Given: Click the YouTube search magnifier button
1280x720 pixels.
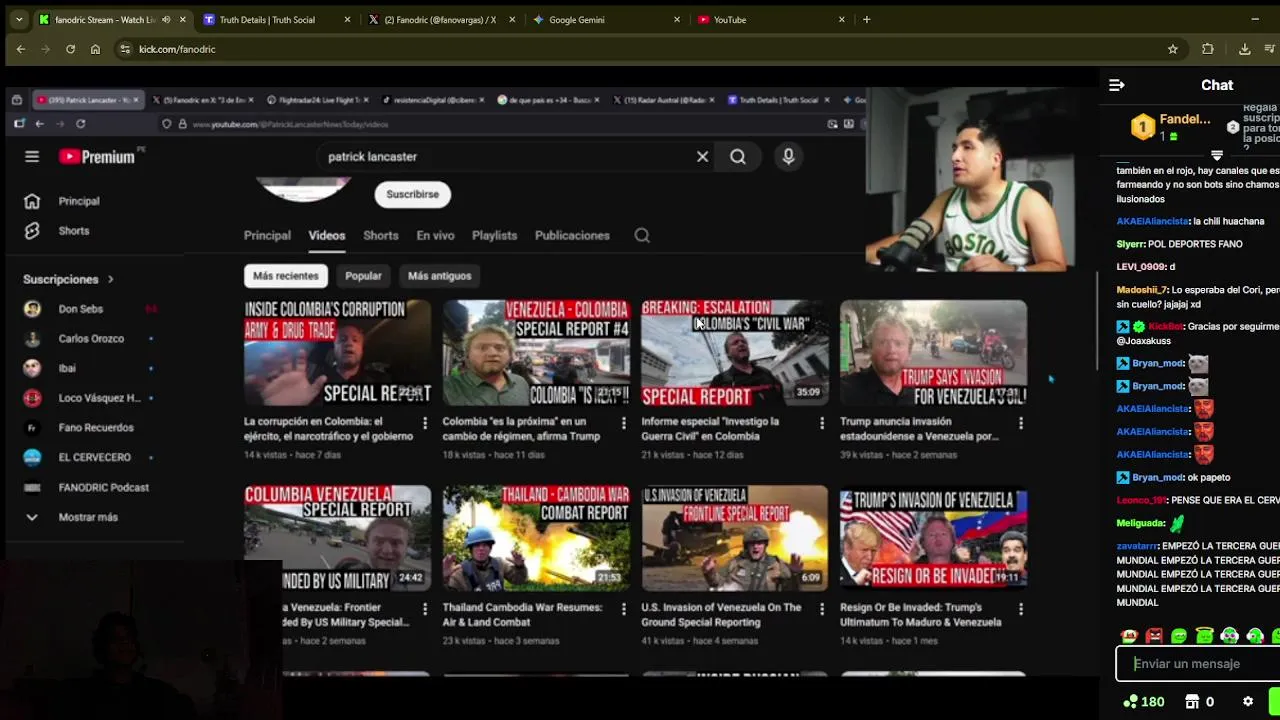Looking at the screenshot, I should tap(738, 156).
